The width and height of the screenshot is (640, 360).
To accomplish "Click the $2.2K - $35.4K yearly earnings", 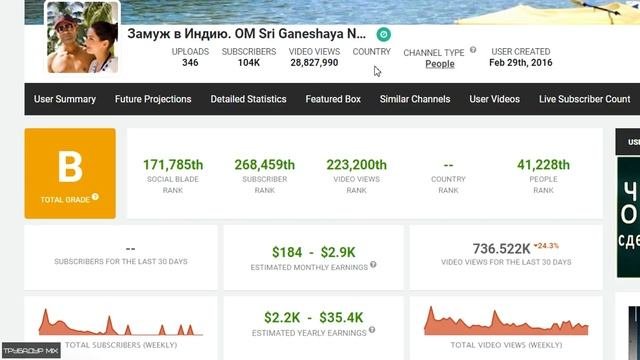I will click(x=313, y=318).
